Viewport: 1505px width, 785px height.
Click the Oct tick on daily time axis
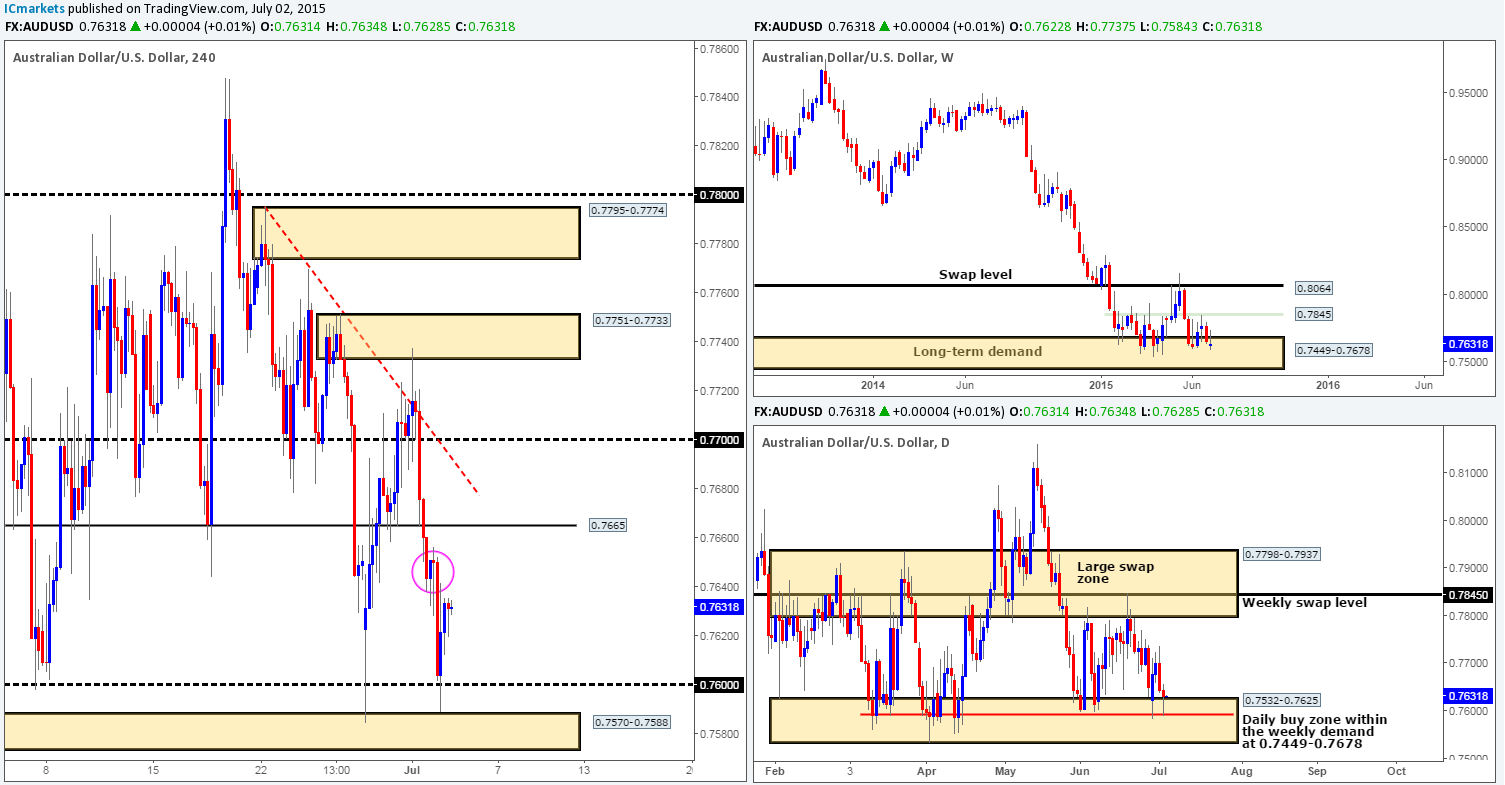[x=1396, y=771]
